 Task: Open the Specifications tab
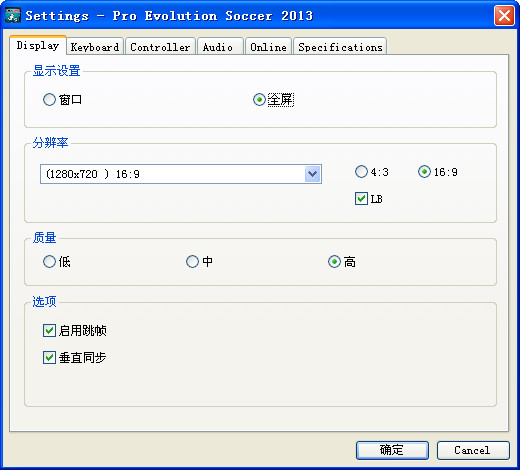(340, 47)
